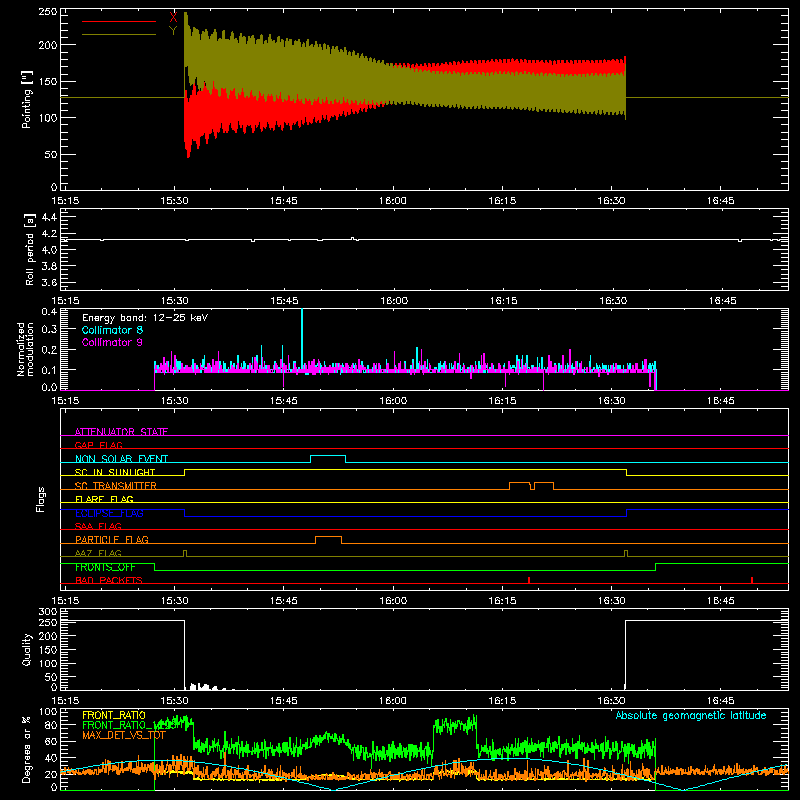800x800 pixels.
Task: Click the SC_IN_SUNLIGHT rising edge
Action: coord(185,472)
